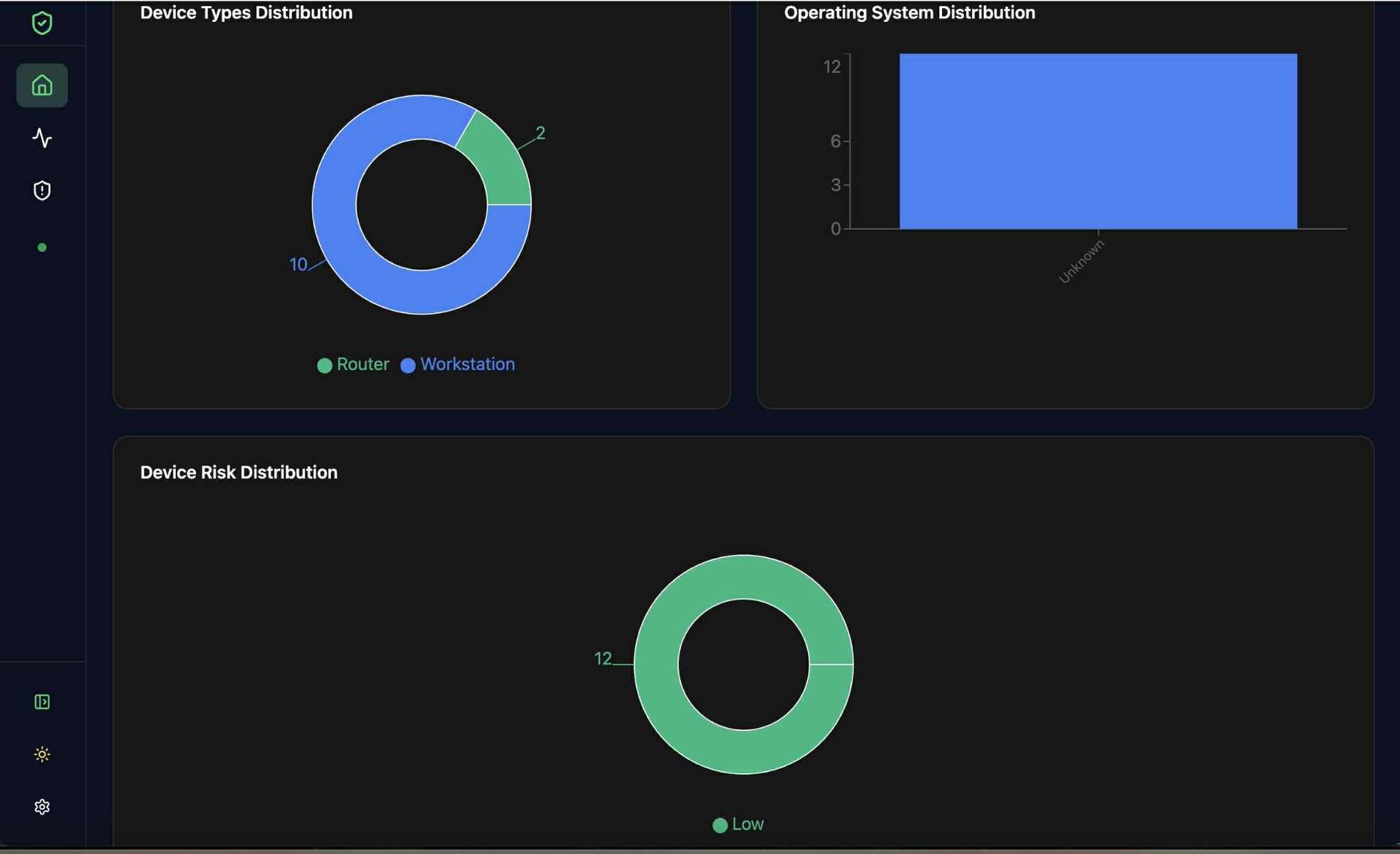Click the green Low risk donut ring
Viewport: 1400px width, 854px height.
click(744, 751)
